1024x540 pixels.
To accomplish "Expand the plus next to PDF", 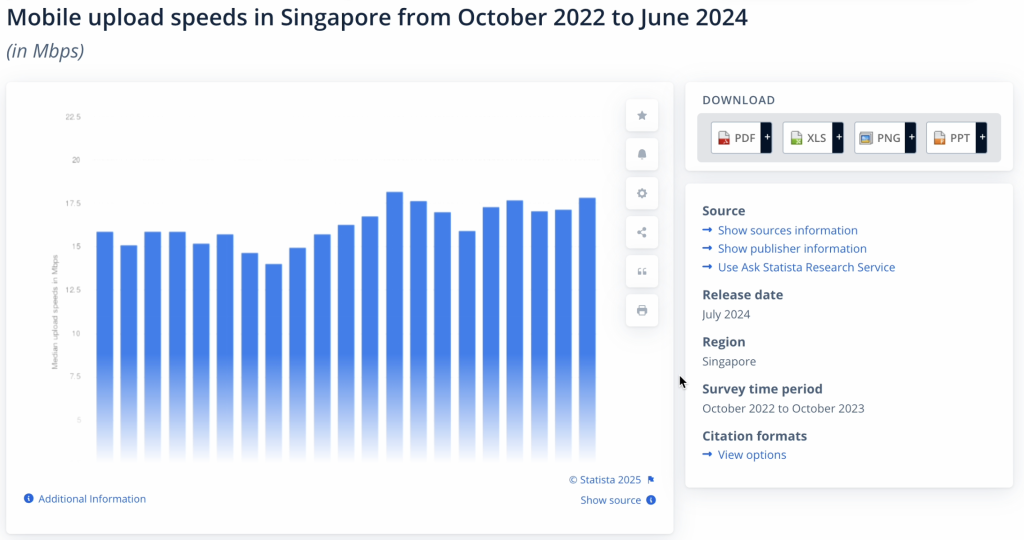I will click(766, 138).
